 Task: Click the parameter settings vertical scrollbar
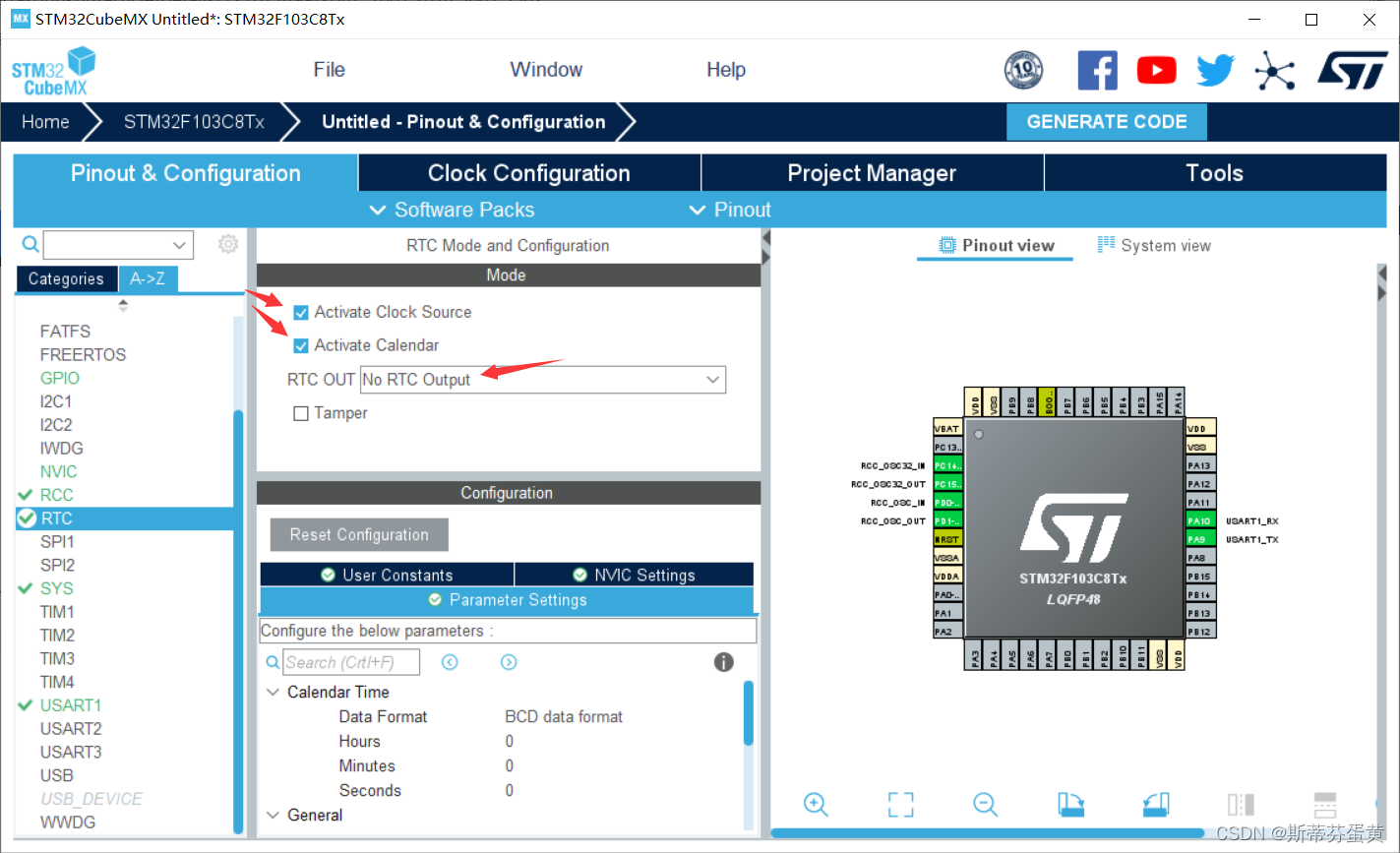(749, 712)
